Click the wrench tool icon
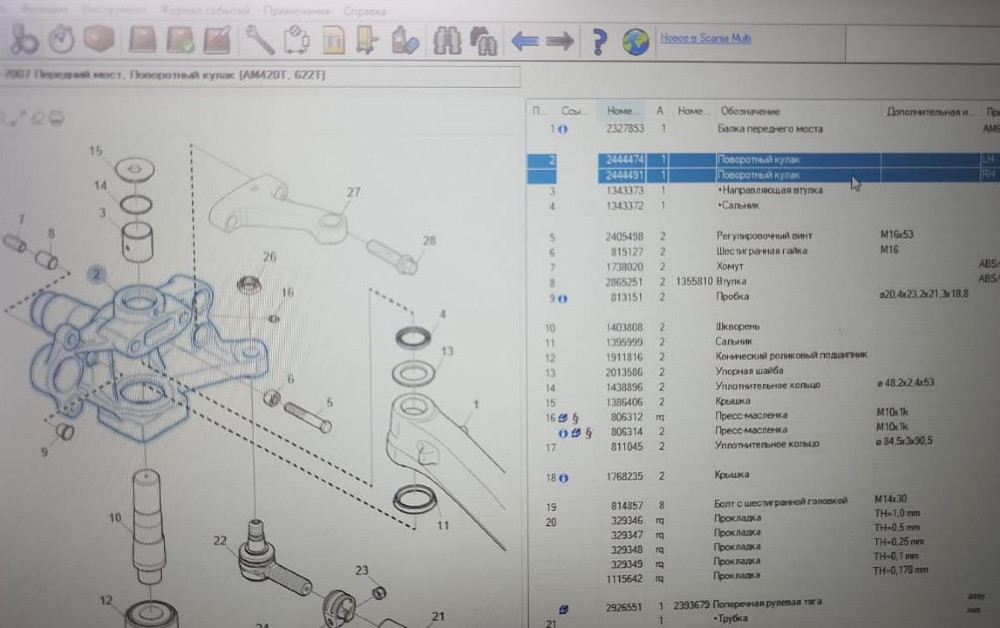Screen dimensions: 1000x628 point(260,40)
